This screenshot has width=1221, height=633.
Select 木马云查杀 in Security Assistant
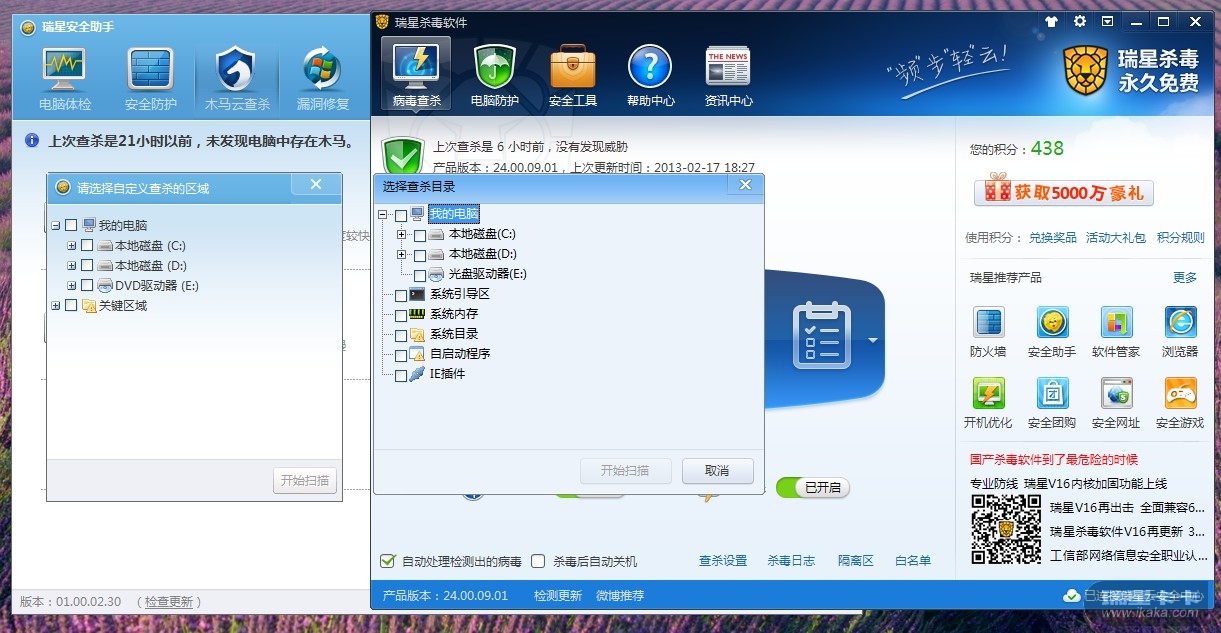tap(237, 79)
